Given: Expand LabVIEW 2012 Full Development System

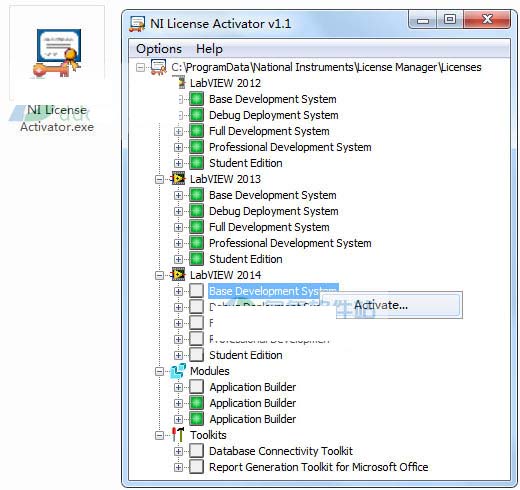Looking at the screenshot, I should point(178,131).
